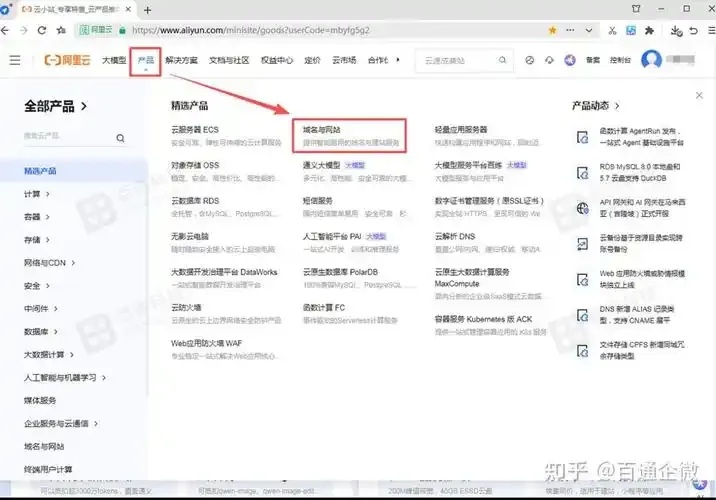Expand the address bar dropdown chevron

coord(589,31)
